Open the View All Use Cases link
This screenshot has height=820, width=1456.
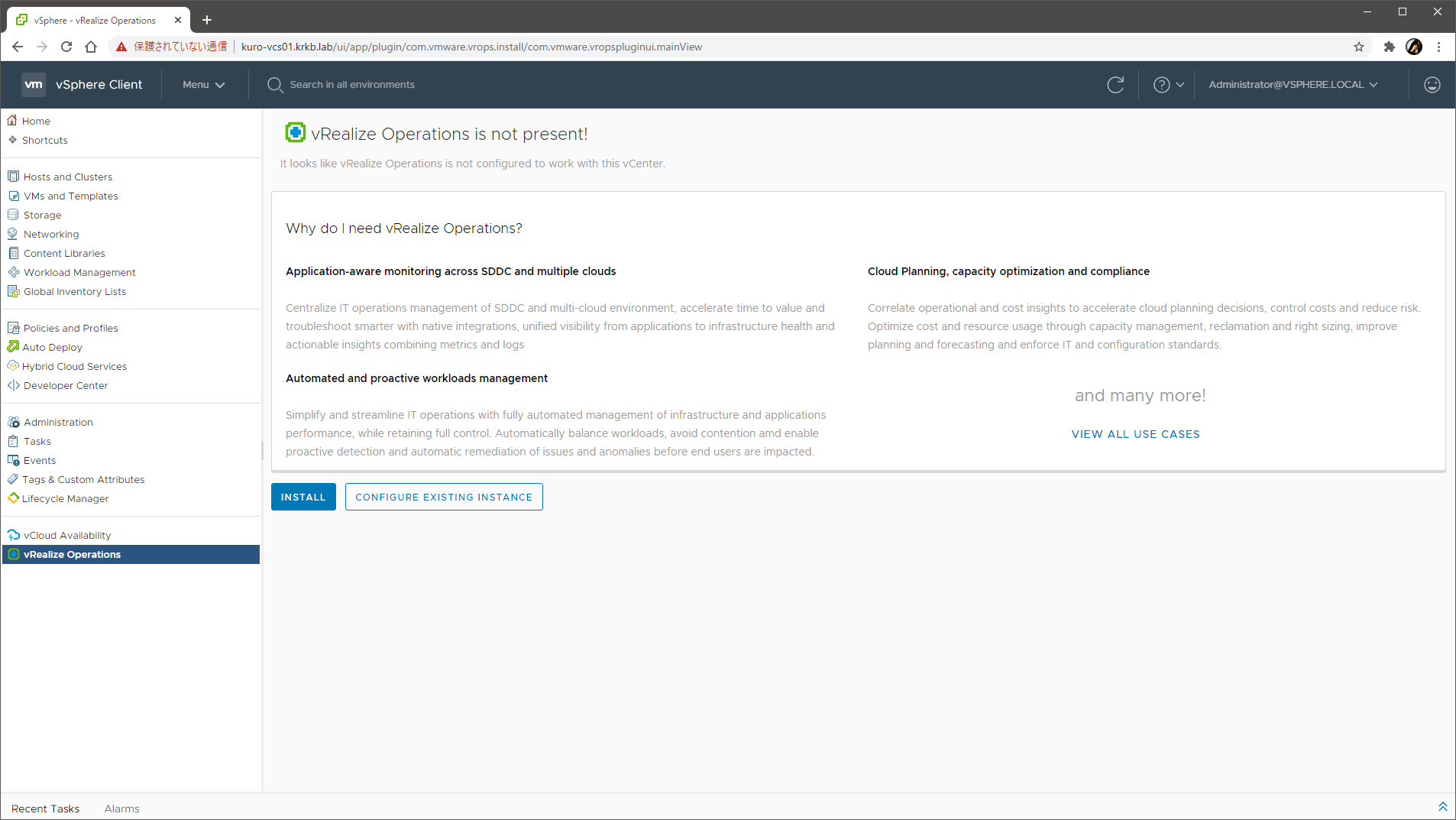[1135, 434]
